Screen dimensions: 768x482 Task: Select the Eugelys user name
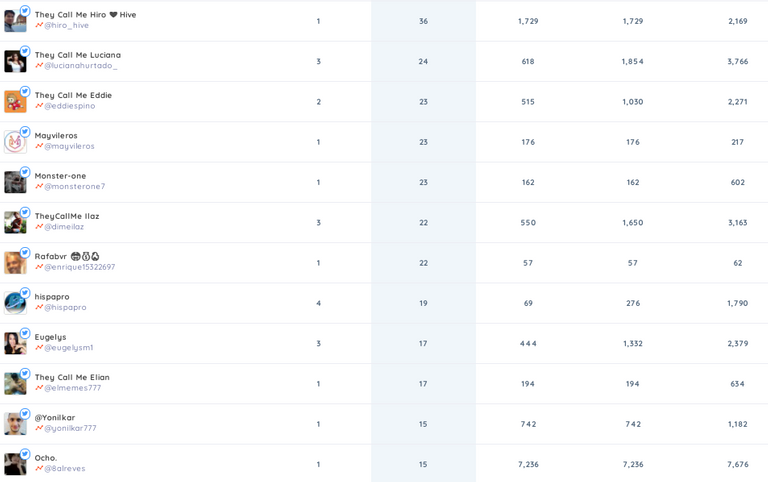tap(50, 337)
